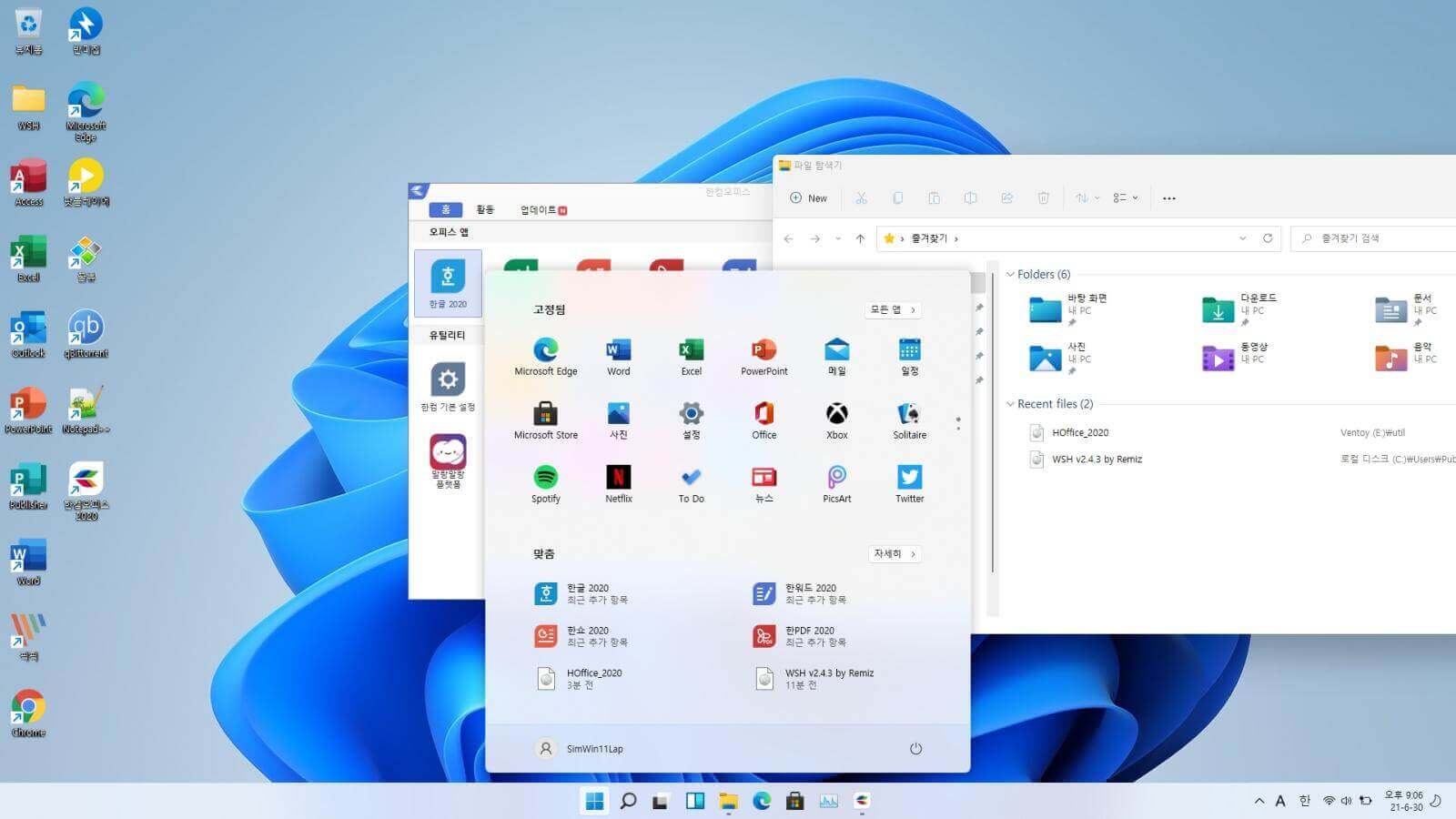This screenshot has width=1456, height=819.
Task: Show hidden system tray icons chevron
Action: click(x=1259, y=801)
